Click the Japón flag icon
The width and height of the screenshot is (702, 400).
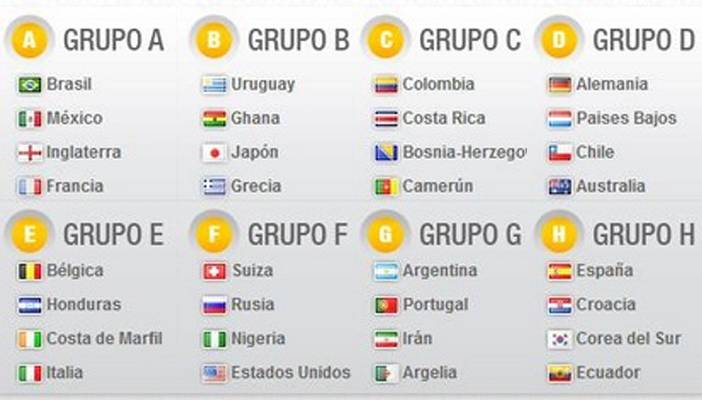[x=214, y=153]
